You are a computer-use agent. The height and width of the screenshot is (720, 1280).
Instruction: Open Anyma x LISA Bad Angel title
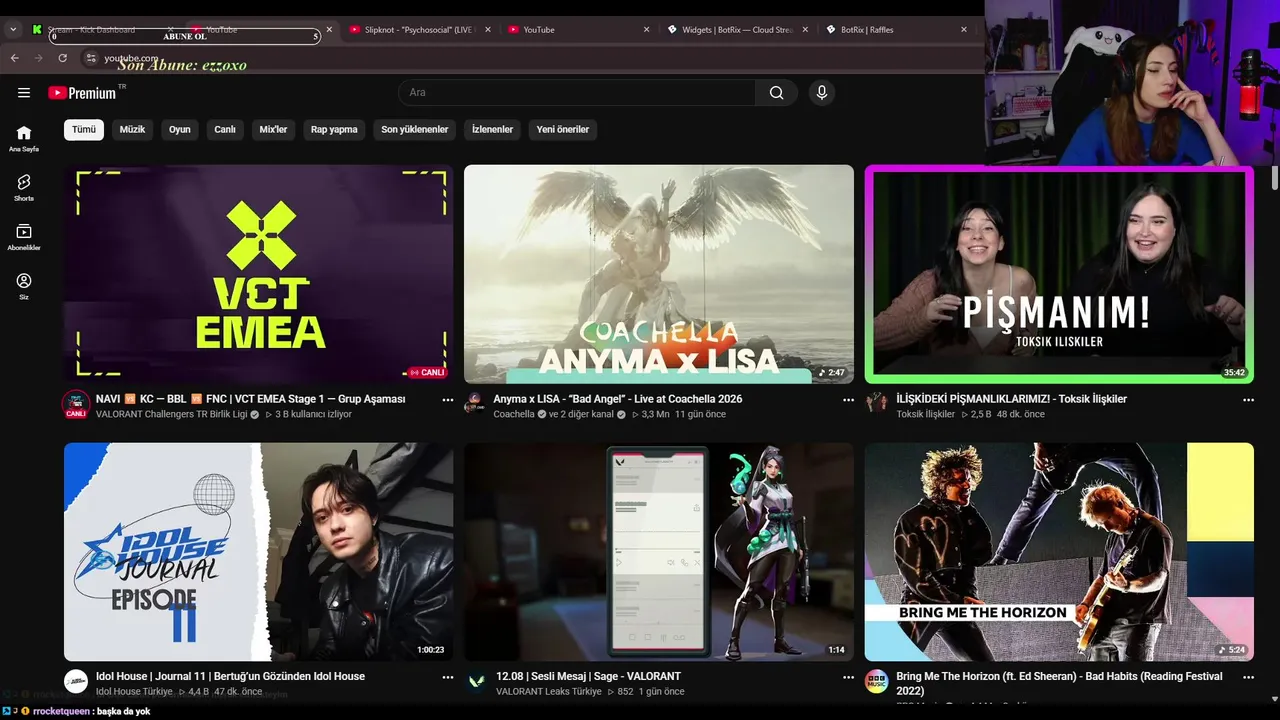(x=618, y=399)
